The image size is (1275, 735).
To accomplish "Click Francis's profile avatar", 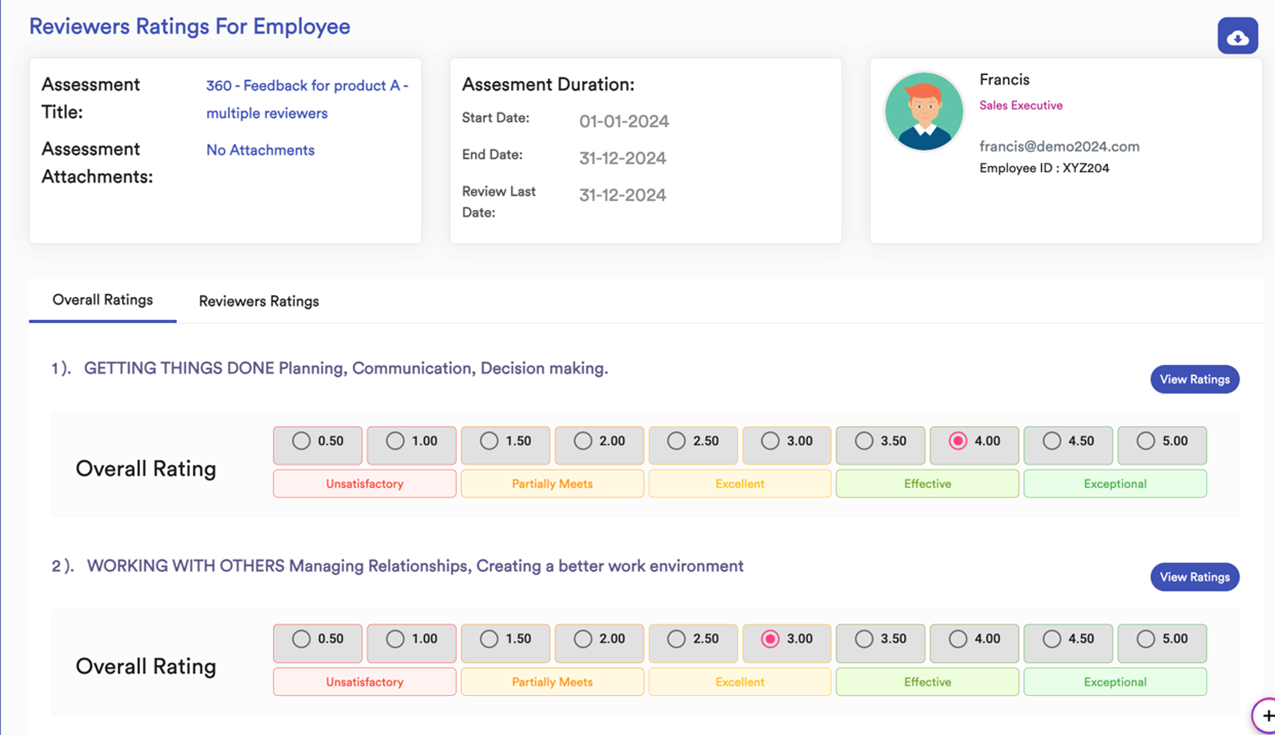I will coord(923,111).
